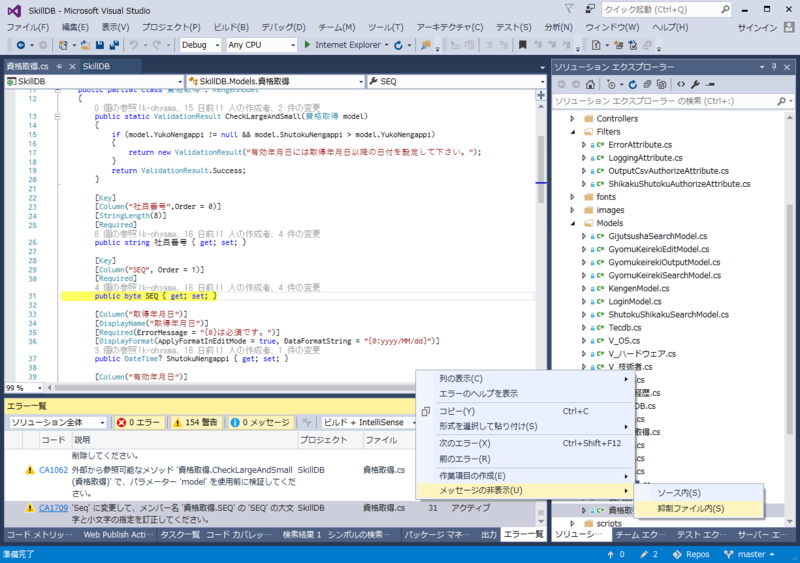The image size is (800, 563).
Task: Open the SkillDB project navigation dropdown
Action: pyautogui.click(x=94, y=81)
